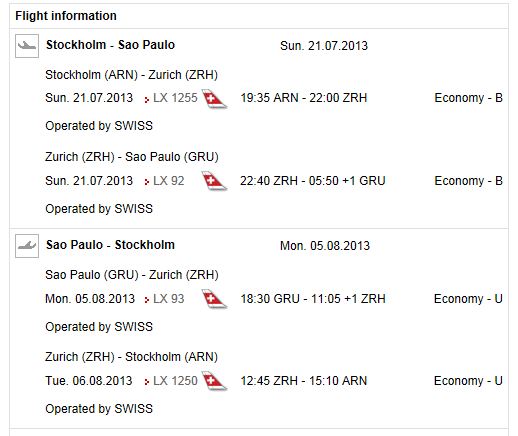Click the 22:40 ZRH - 05:50 +1 GRU times

point(313,181)
